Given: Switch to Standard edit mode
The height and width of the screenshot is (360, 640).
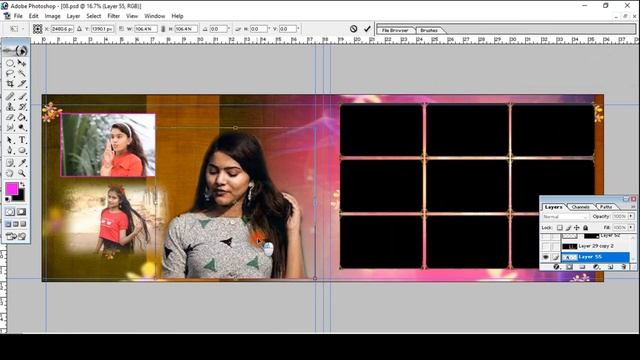Looking at the screenshot, I should (10, 212).
